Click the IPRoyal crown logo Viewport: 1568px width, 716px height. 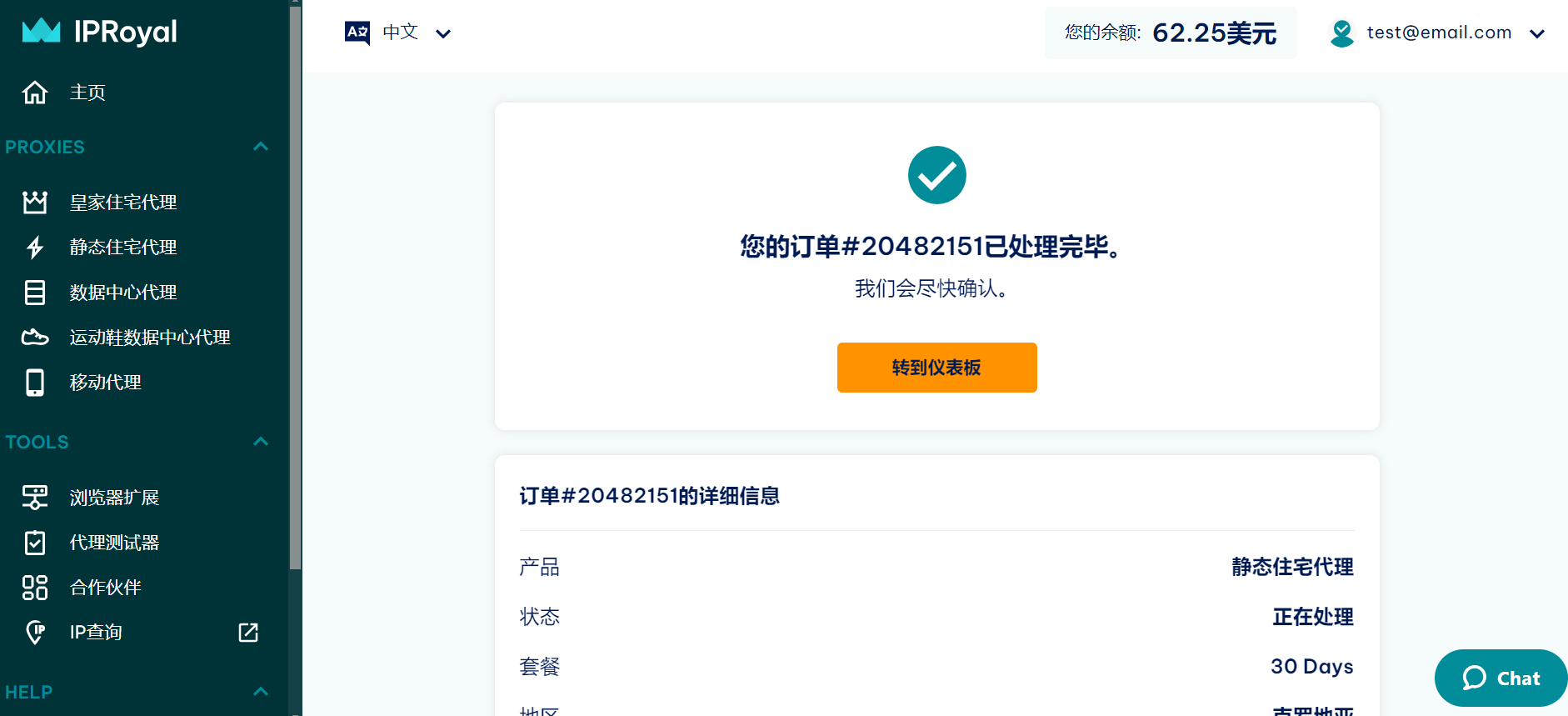[x=41, y=31]
